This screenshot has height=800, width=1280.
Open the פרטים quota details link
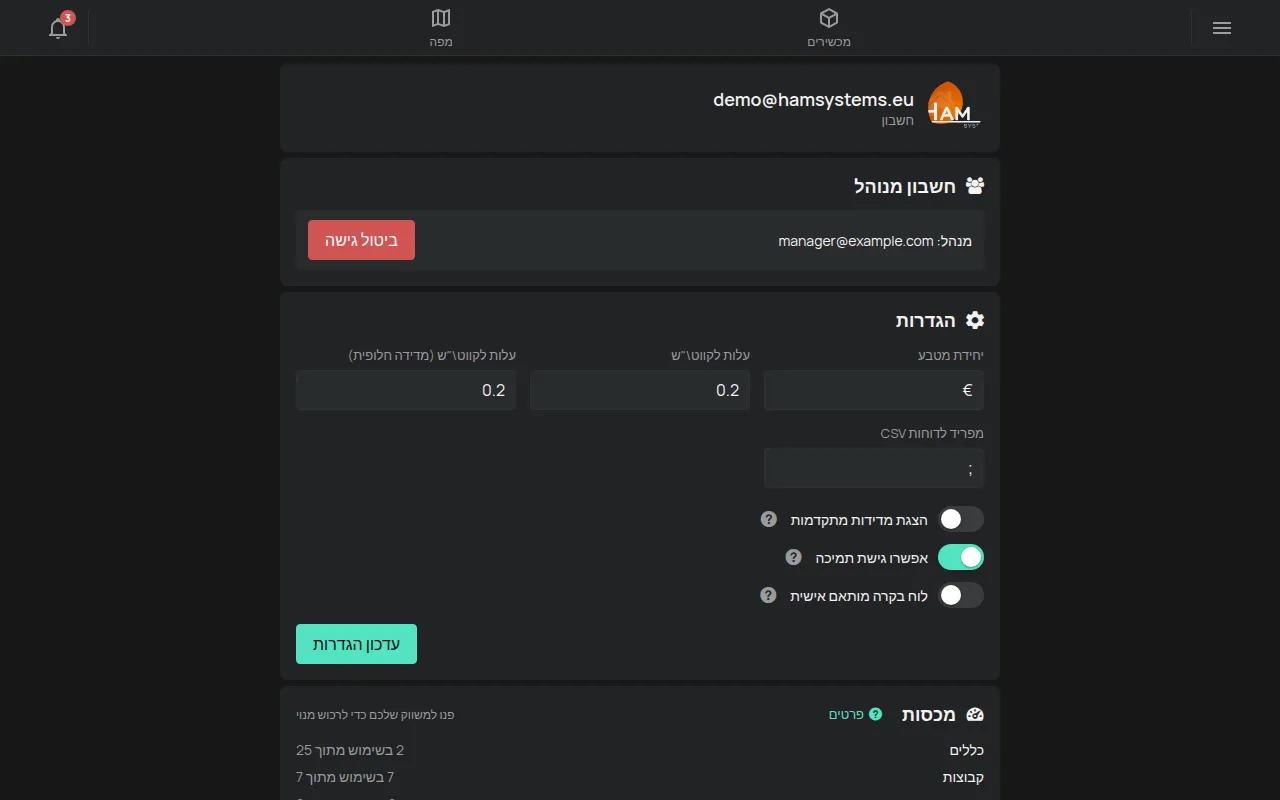point(856,714)
